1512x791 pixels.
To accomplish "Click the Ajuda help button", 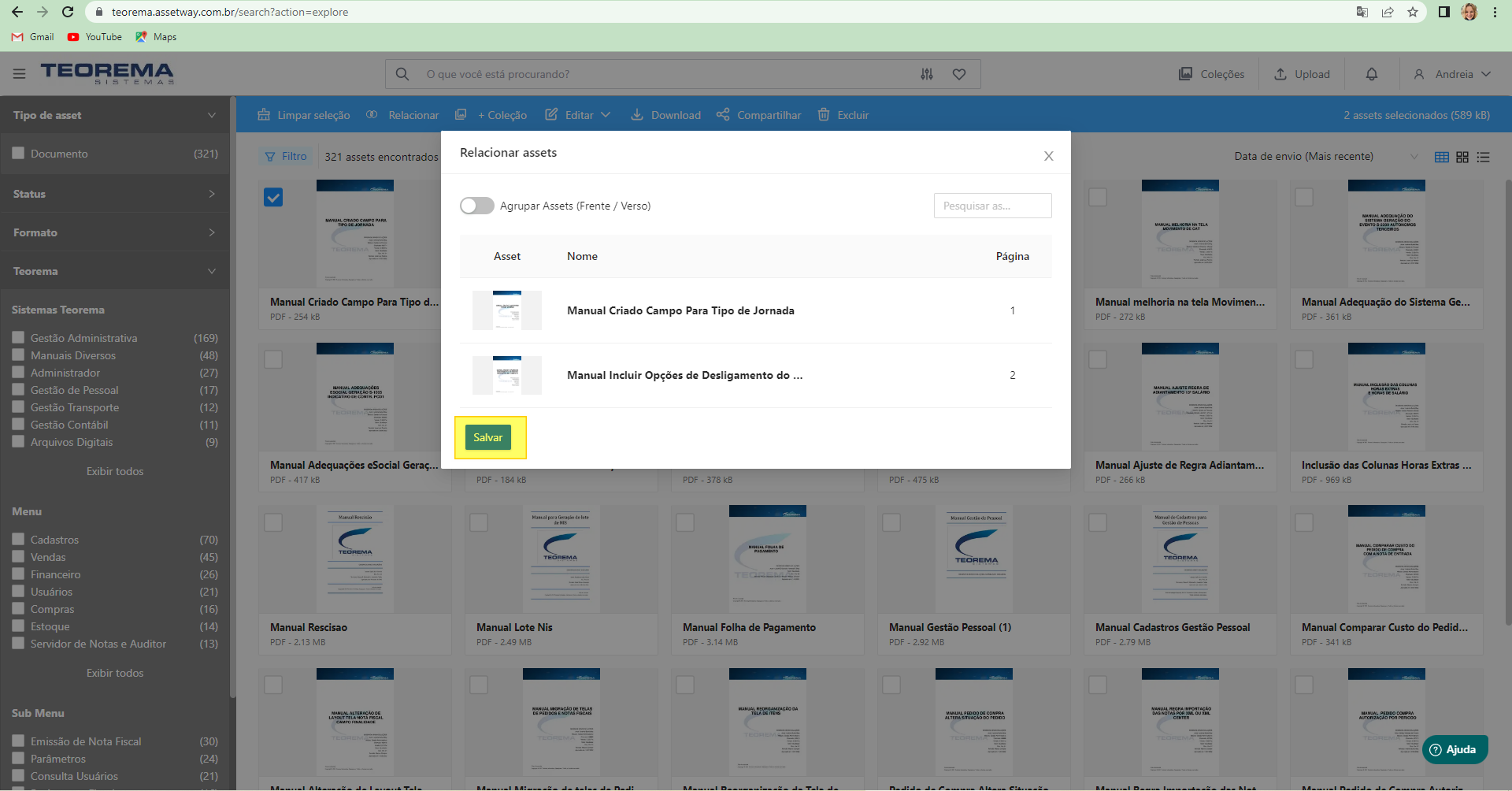I will (1455, 749).
